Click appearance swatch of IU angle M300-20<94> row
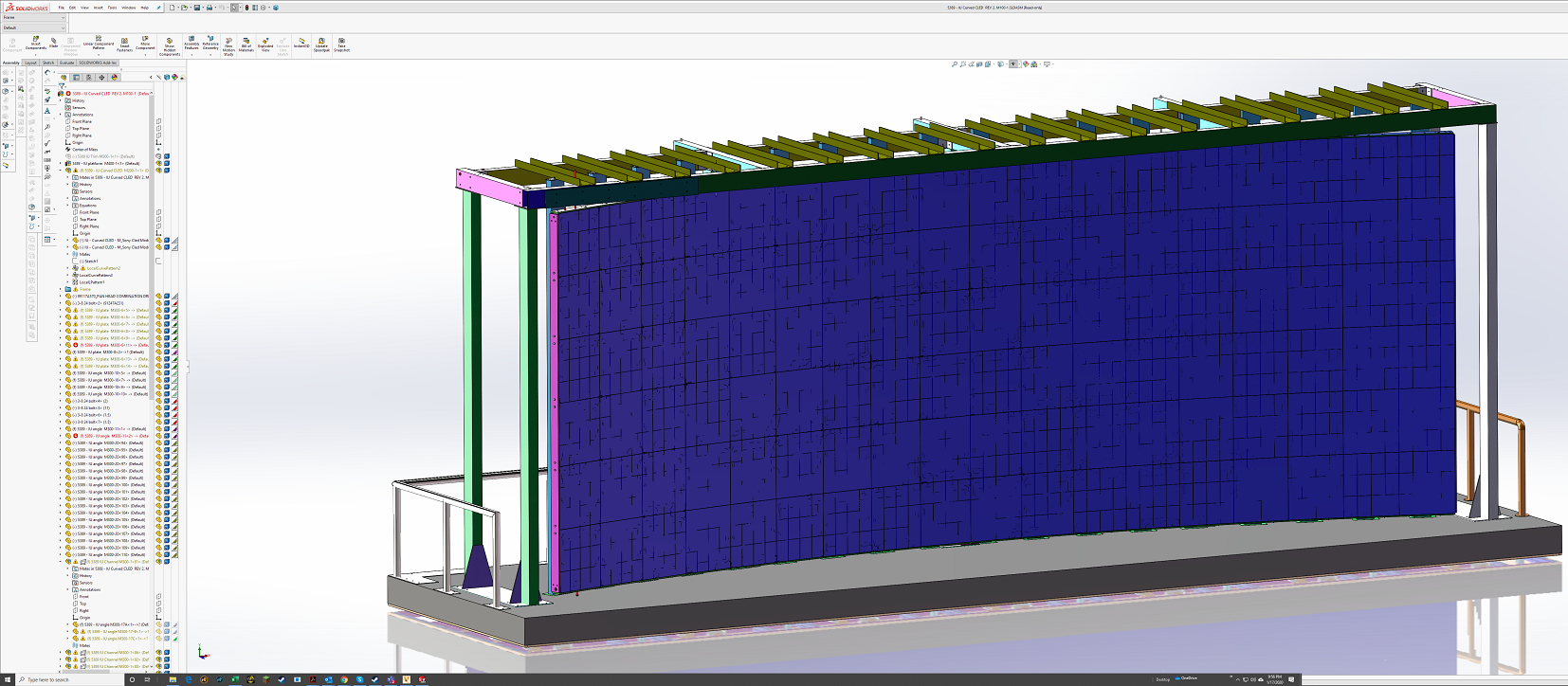Screen dimensions: 1568x686 [175, 442]
